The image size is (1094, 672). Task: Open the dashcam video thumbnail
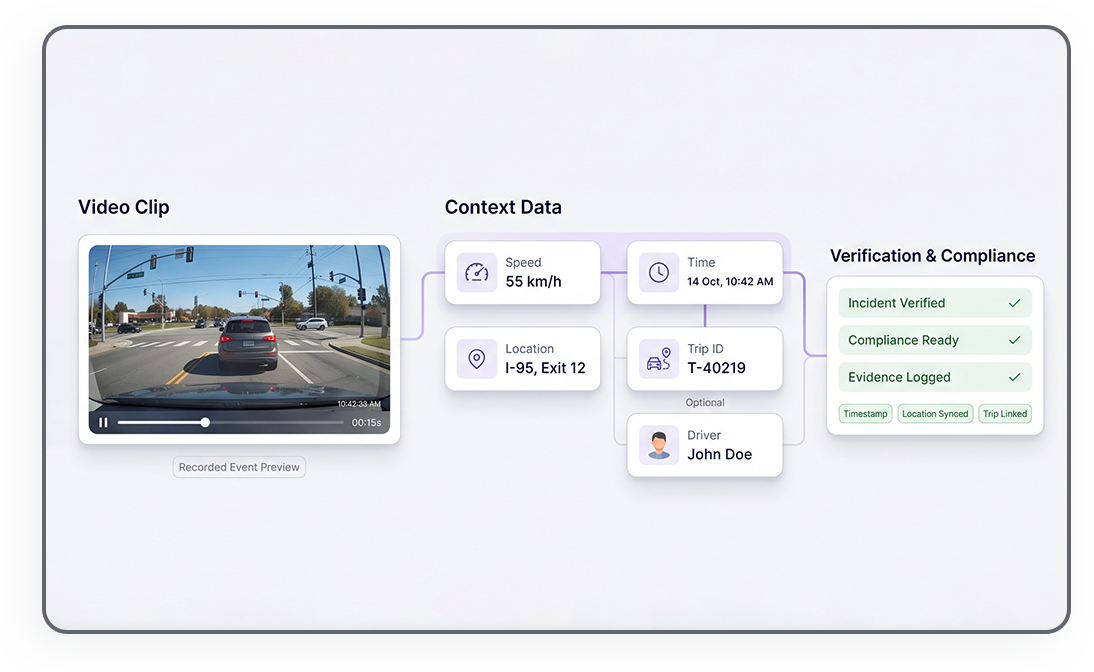[x=239, y=339]
